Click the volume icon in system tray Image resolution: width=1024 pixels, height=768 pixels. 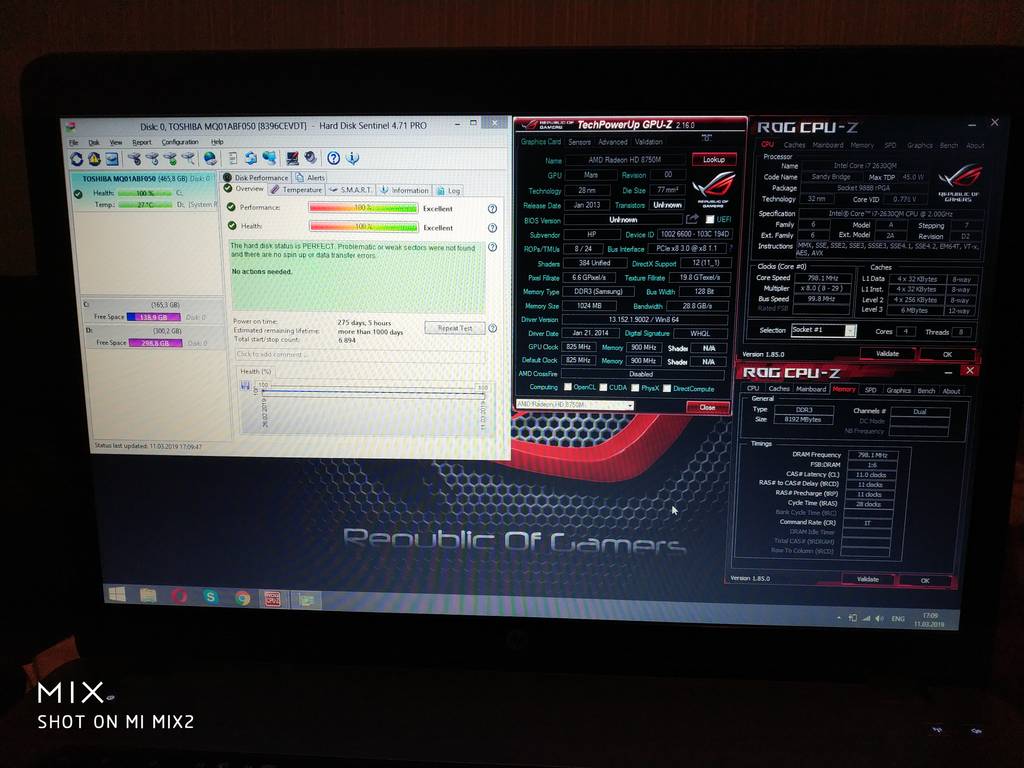(880, 618)
